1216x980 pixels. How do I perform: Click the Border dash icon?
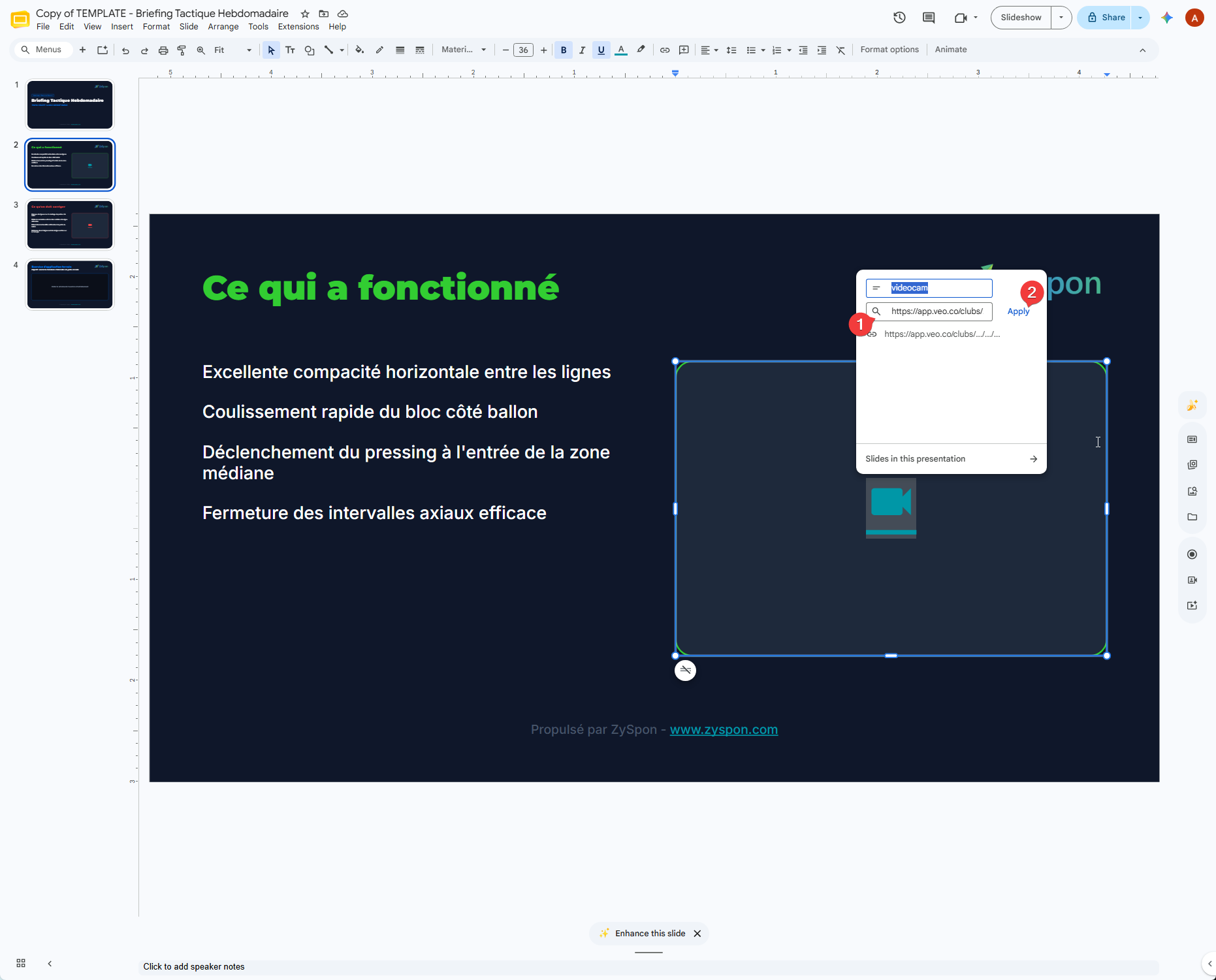(420, 50)
